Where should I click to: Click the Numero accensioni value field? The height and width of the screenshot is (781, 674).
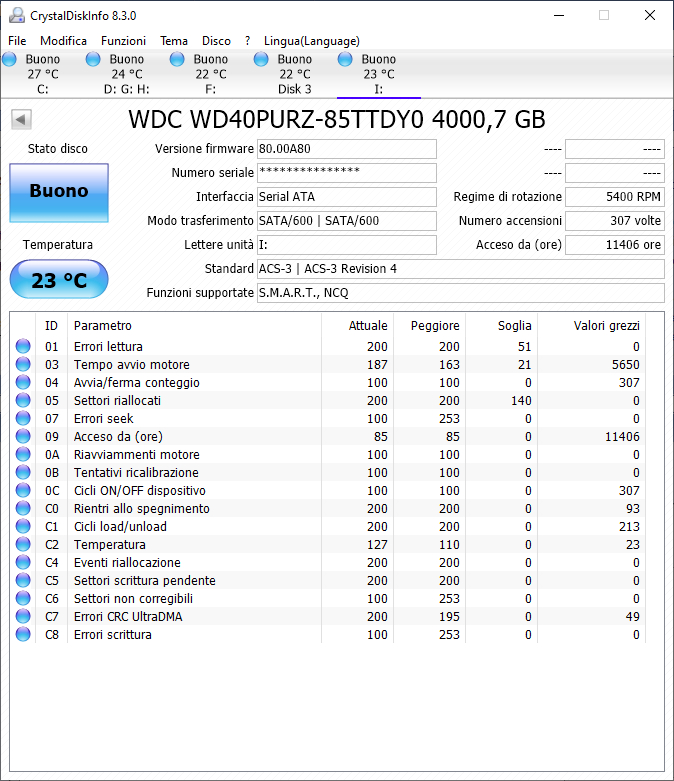click(615, 221)
